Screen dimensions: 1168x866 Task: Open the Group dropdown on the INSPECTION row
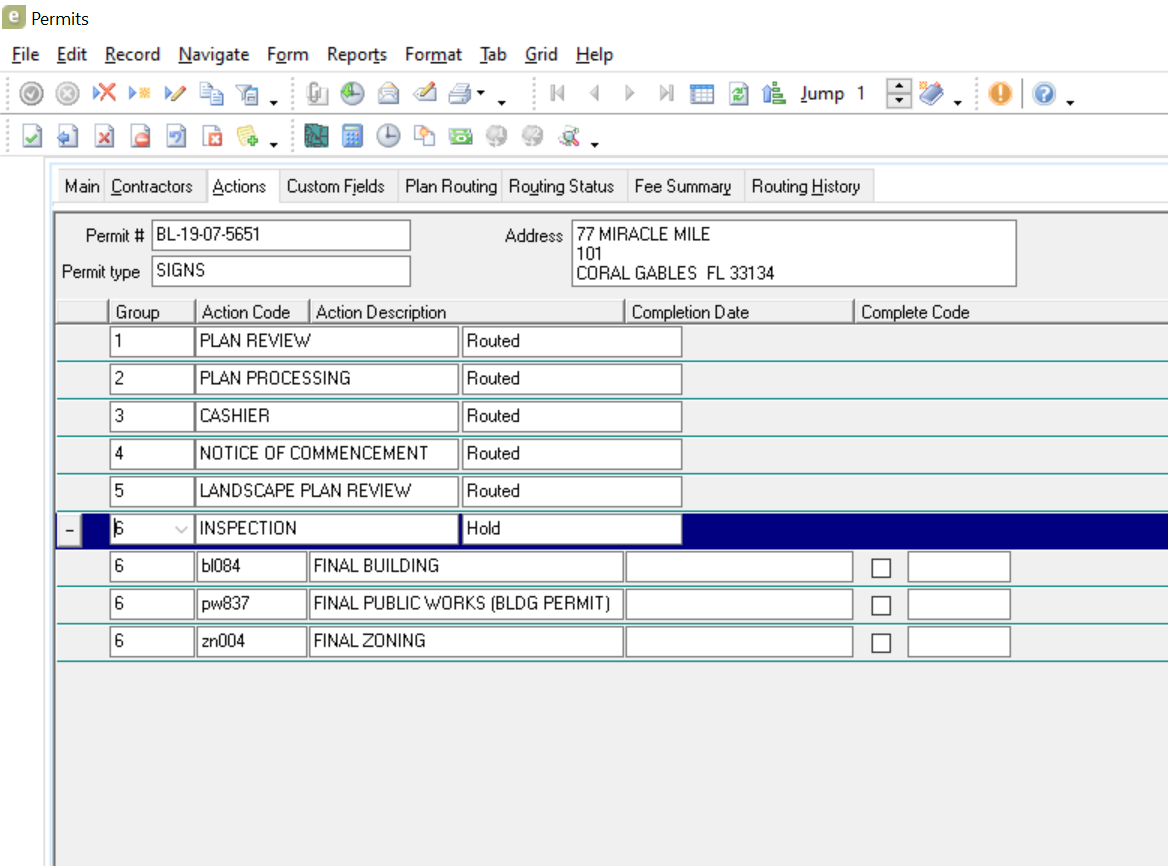181,529
